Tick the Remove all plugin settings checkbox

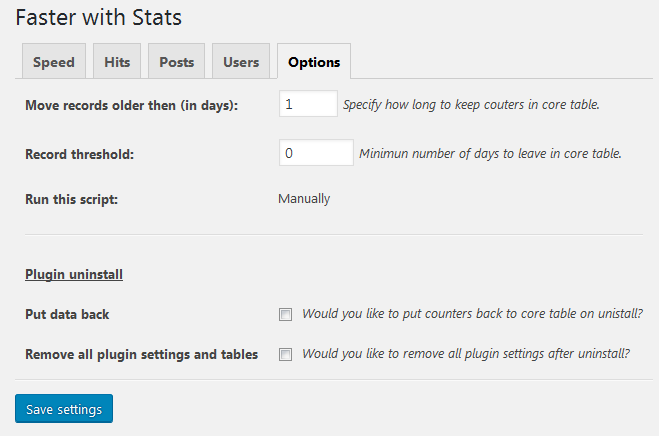click(x=285, y=354)
